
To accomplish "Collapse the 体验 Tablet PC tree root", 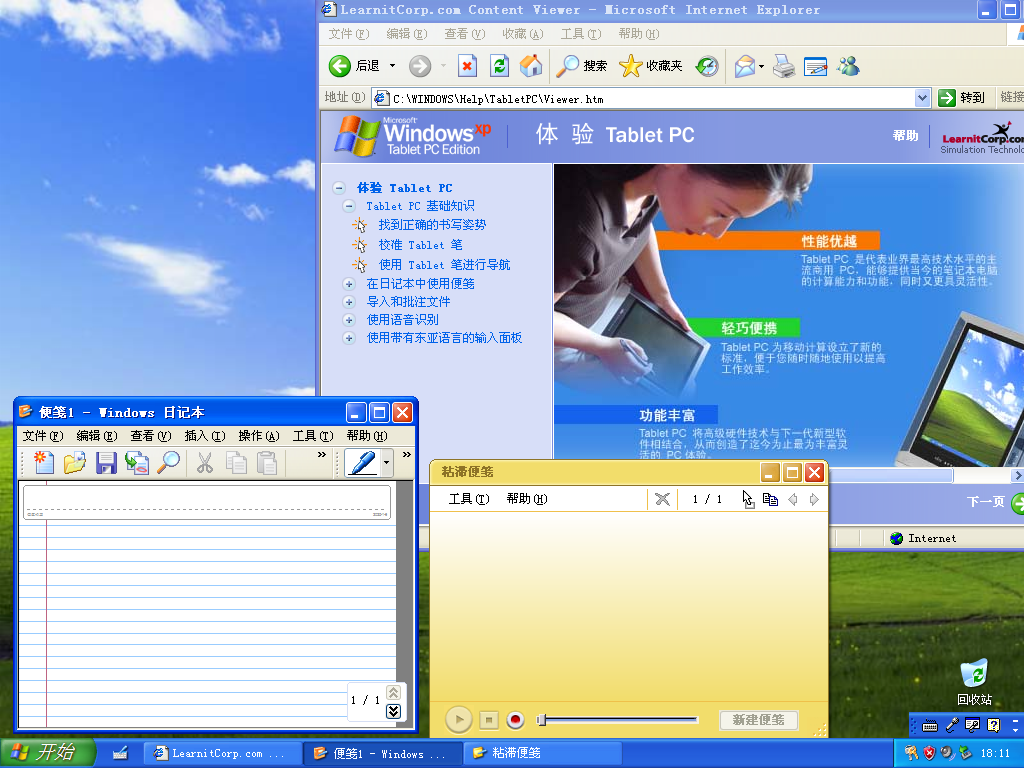I will [338, 188].
